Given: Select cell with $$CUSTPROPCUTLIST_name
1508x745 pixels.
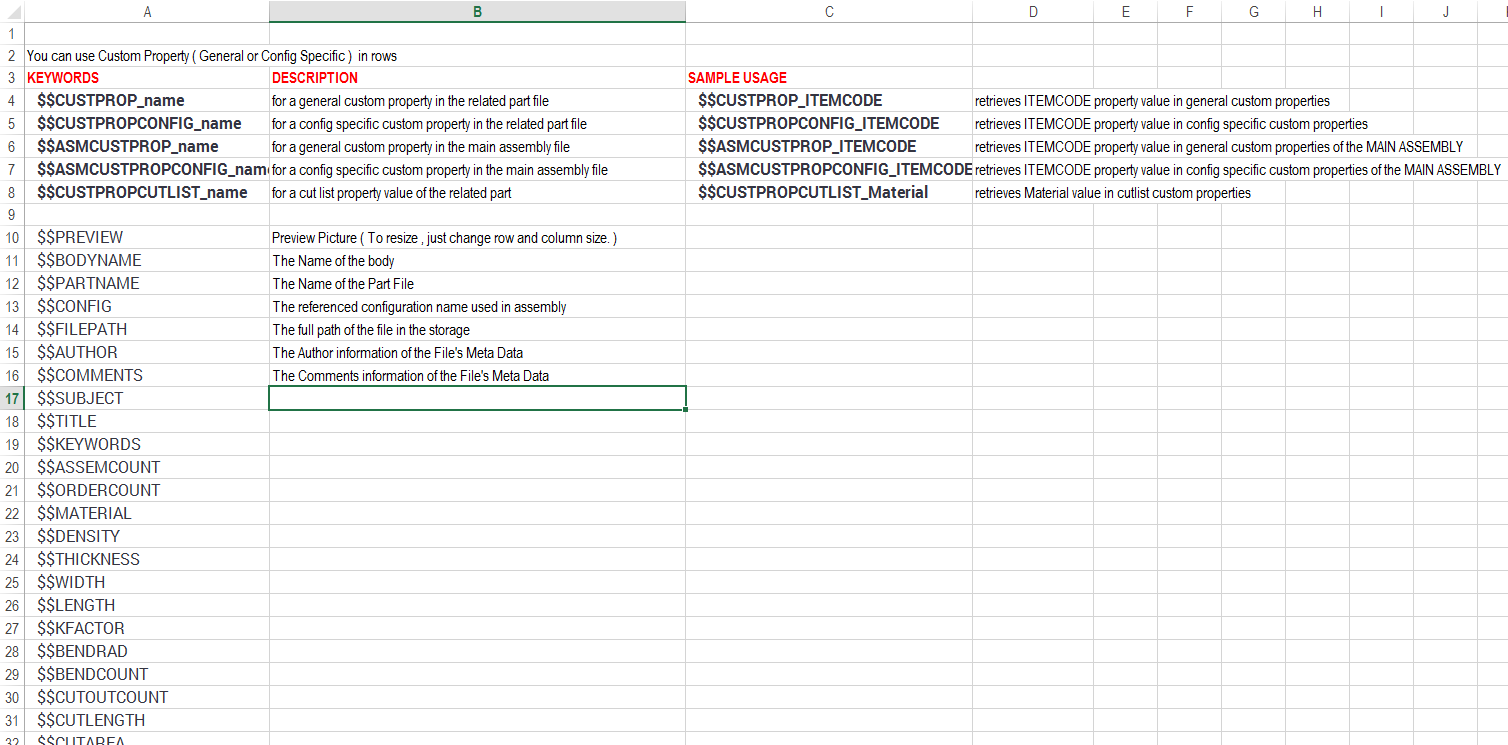Looking at the screenshot, I should pyautogui.click(x=147, y=192).
